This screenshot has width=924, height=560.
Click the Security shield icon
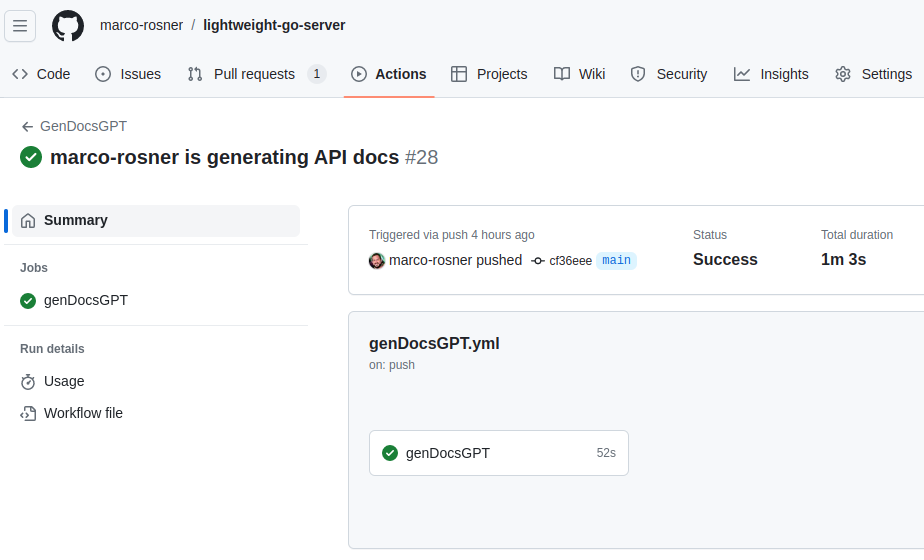click(x=638, y=74)
